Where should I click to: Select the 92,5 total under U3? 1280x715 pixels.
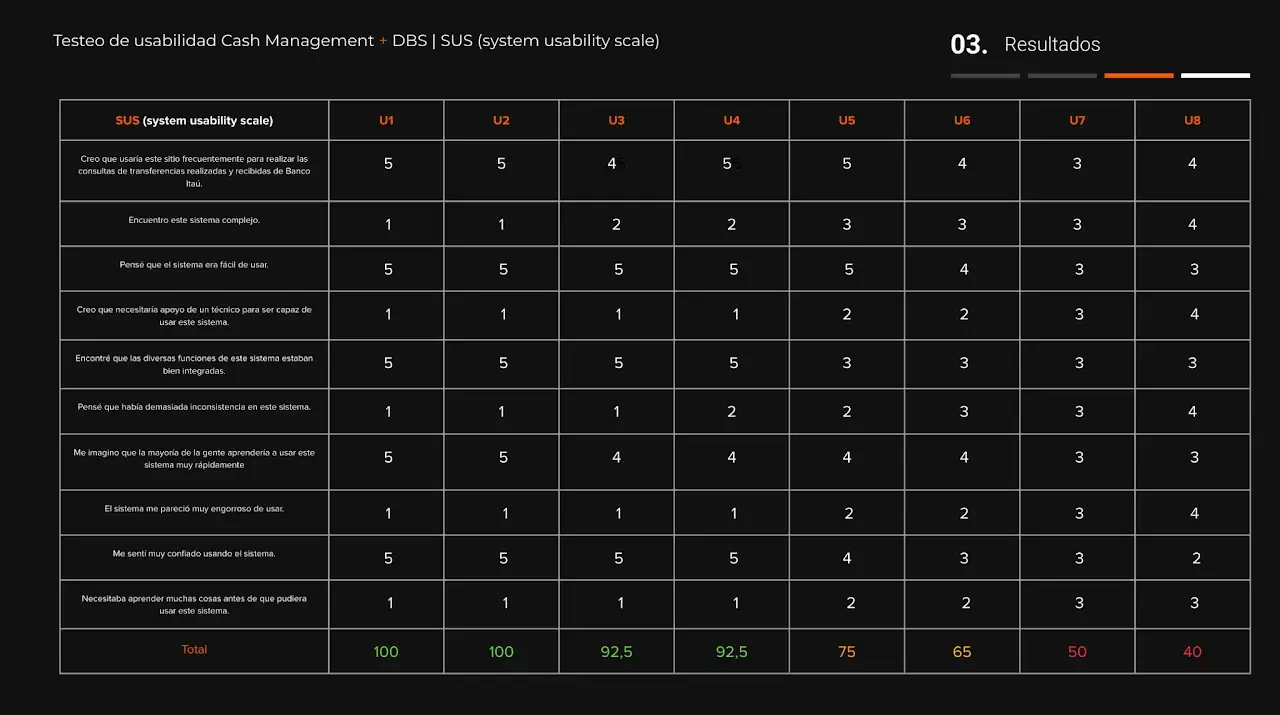pos(616,652)
